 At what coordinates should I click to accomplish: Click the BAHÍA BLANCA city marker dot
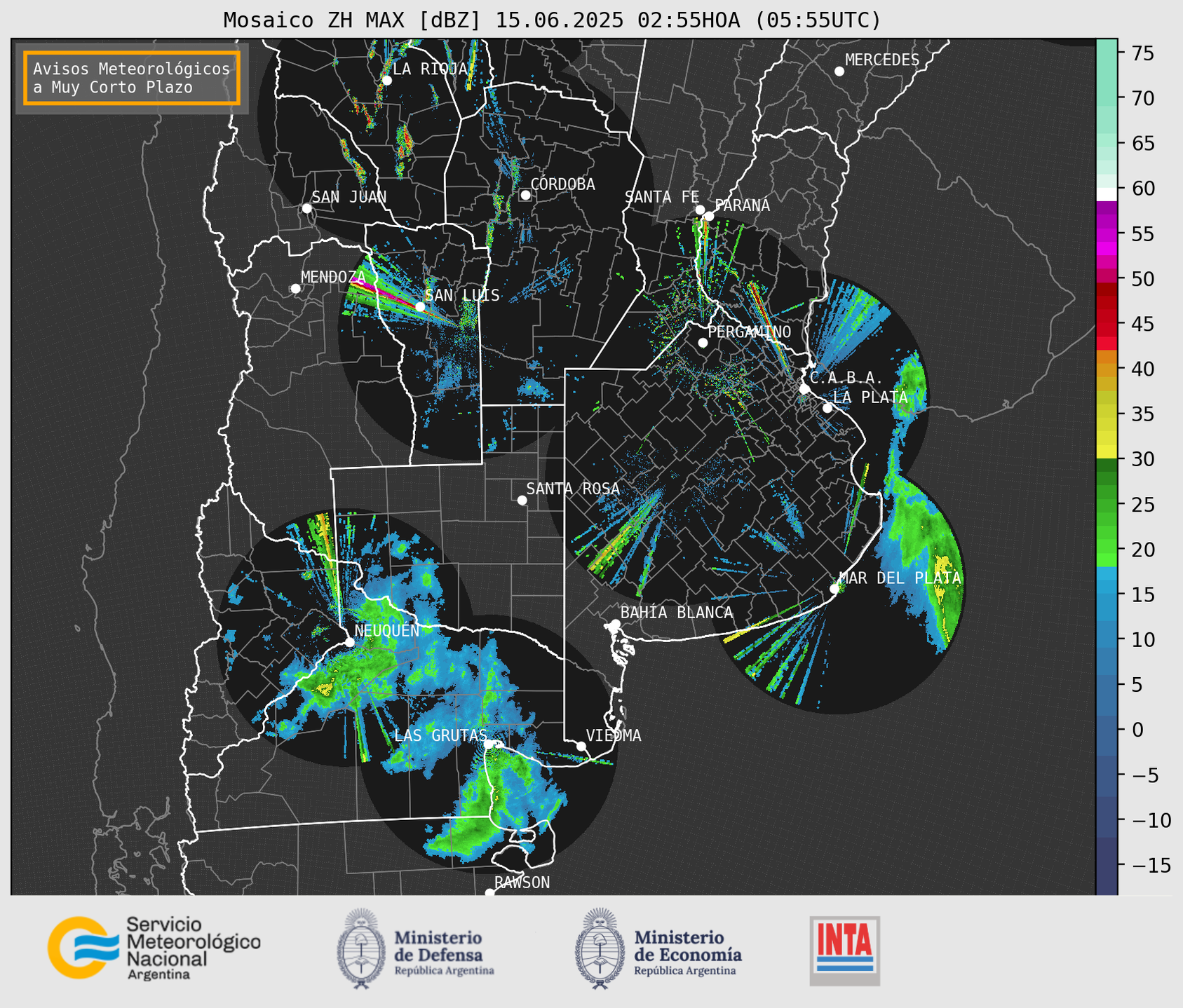click(x=616, y=624)
